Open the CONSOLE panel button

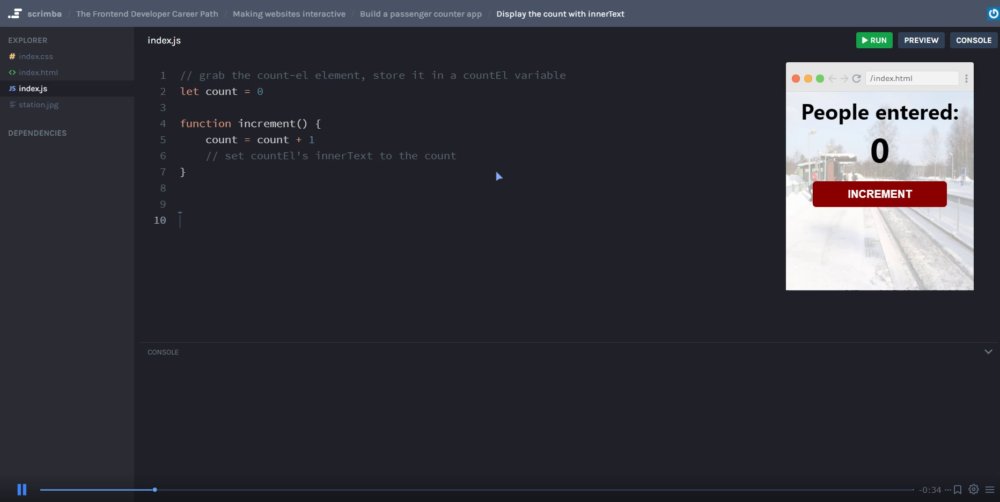click(x=973, y=40)
